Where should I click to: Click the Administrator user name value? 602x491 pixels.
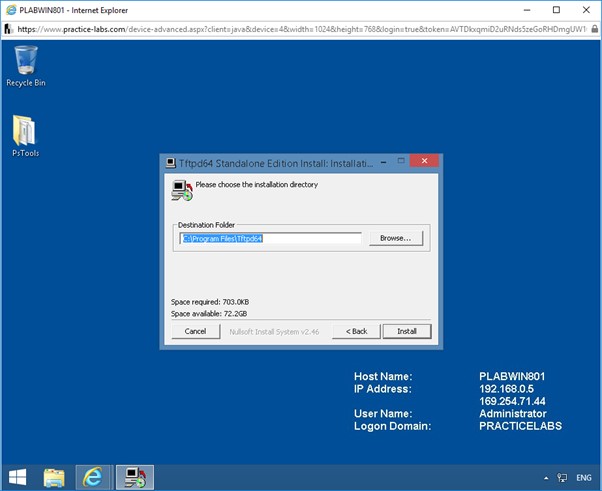point(513,413)
